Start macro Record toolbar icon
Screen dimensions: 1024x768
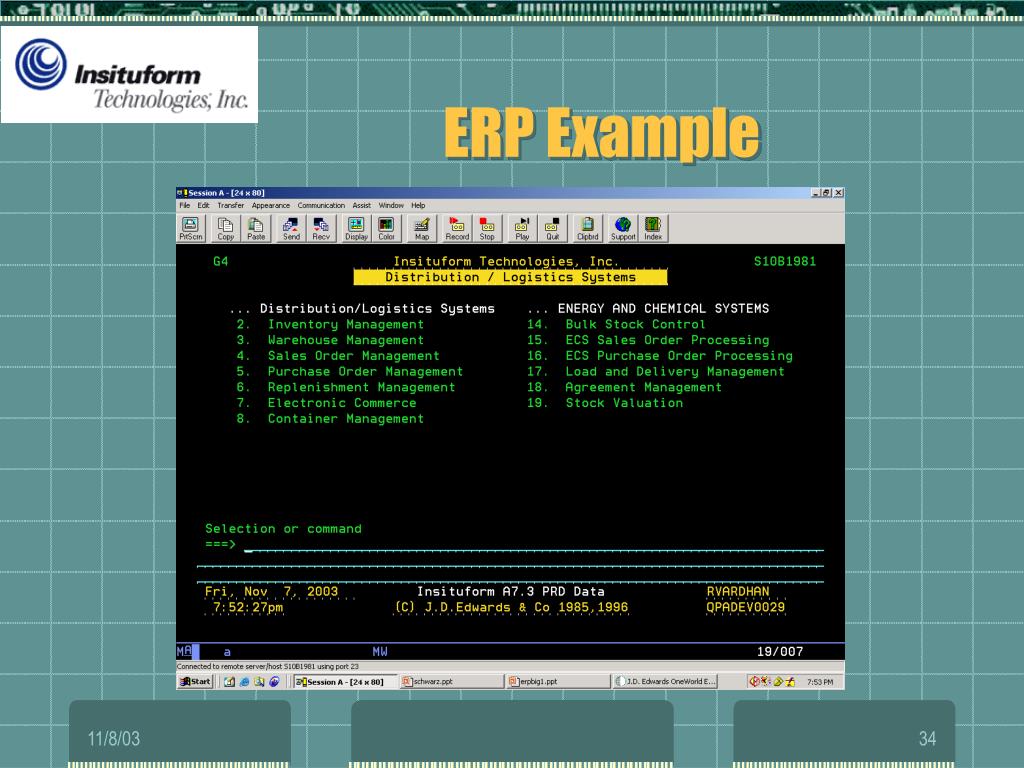pos(457,229)
